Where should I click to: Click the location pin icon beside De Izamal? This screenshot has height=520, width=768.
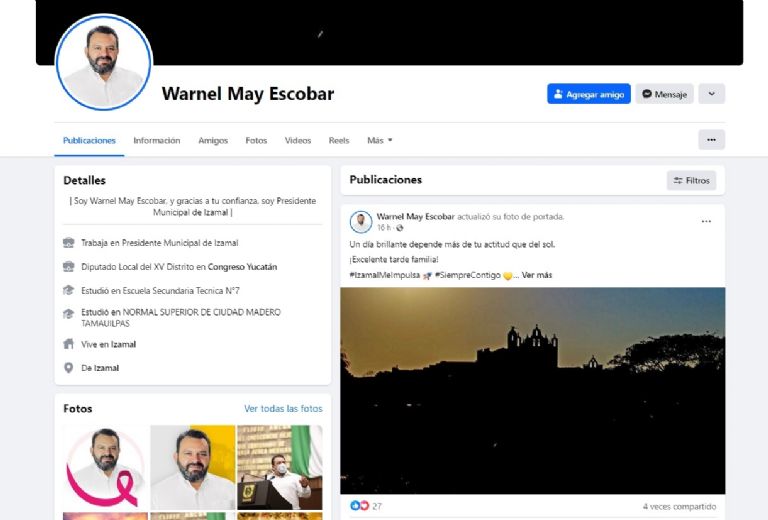click(69, 368)
